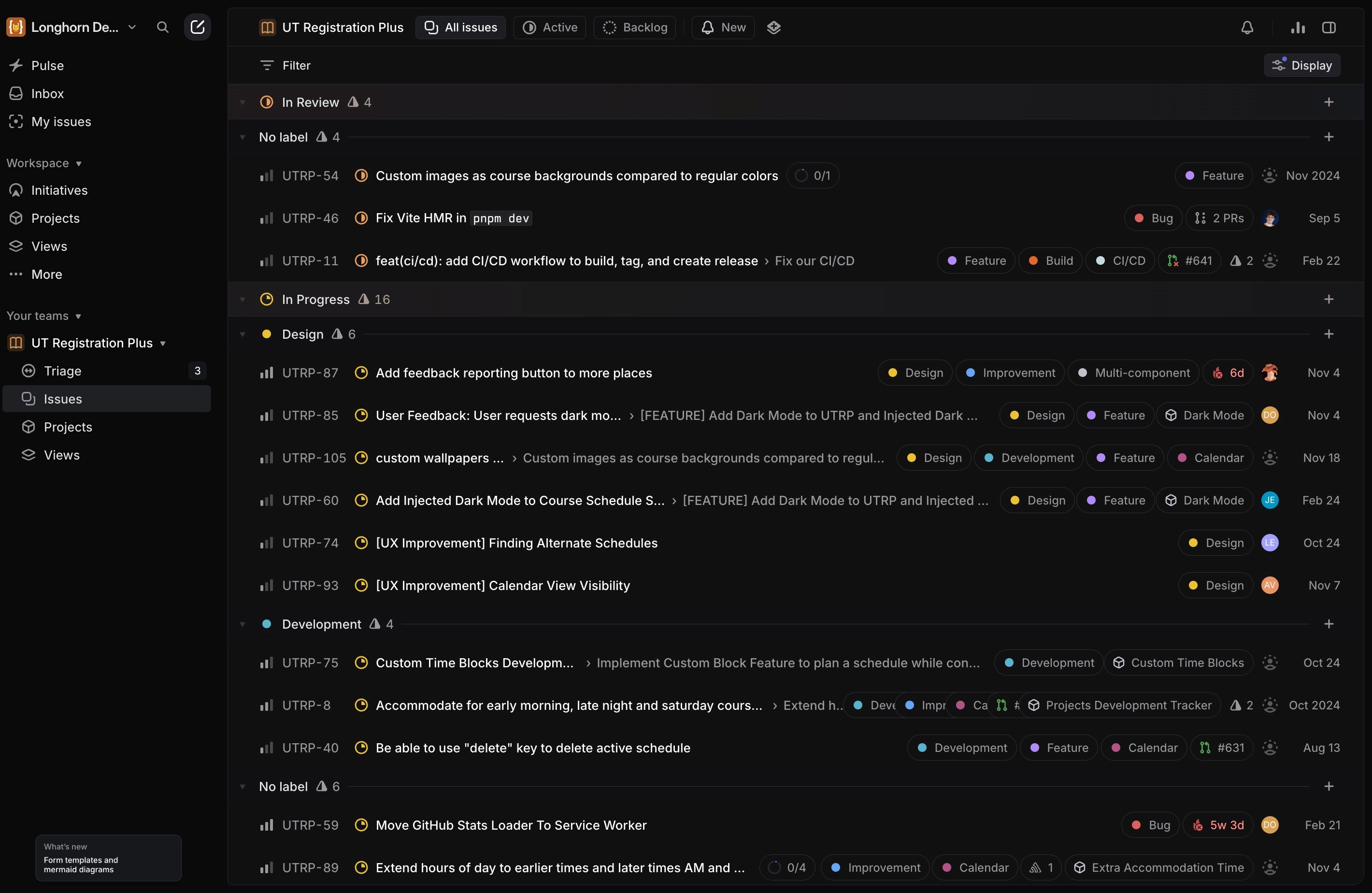Collapse the In Review group
Viewport: 1372px width, 893px height.
243,102
